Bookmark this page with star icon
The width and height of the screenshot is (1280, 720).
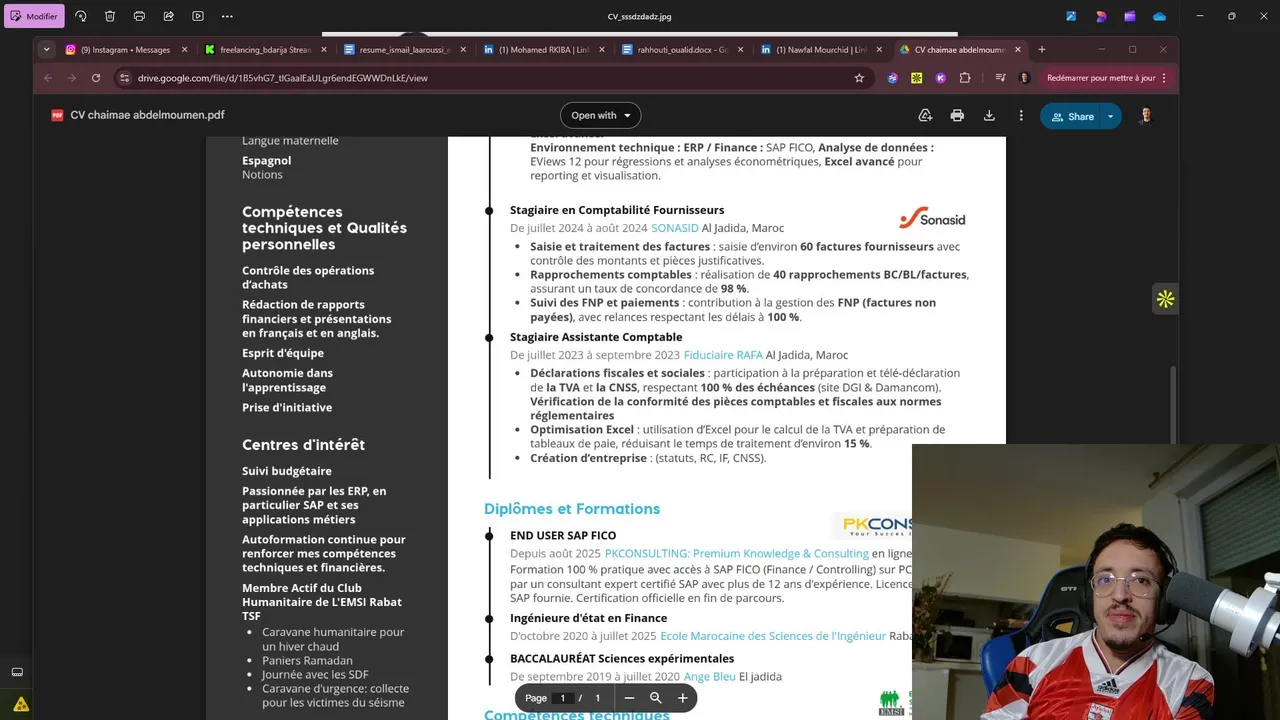click(x=858, y=77)
